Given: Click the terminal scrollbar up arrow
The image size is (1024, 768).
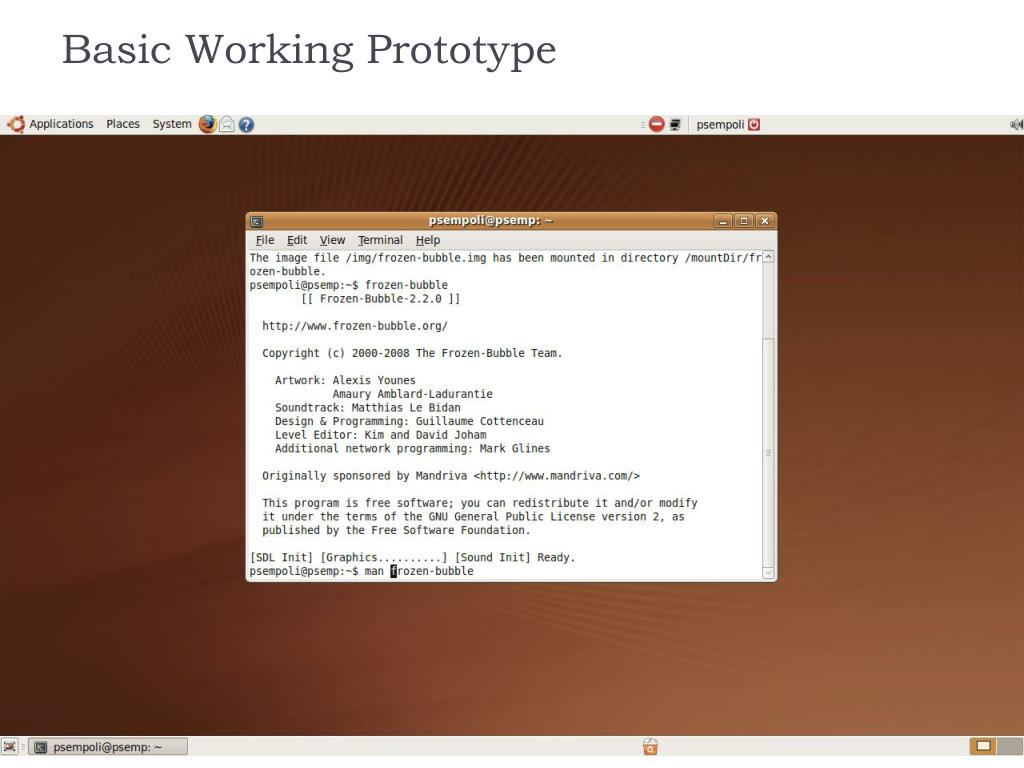Looking at the screenshot, I should pyautogui.click(x=769, y=257).
